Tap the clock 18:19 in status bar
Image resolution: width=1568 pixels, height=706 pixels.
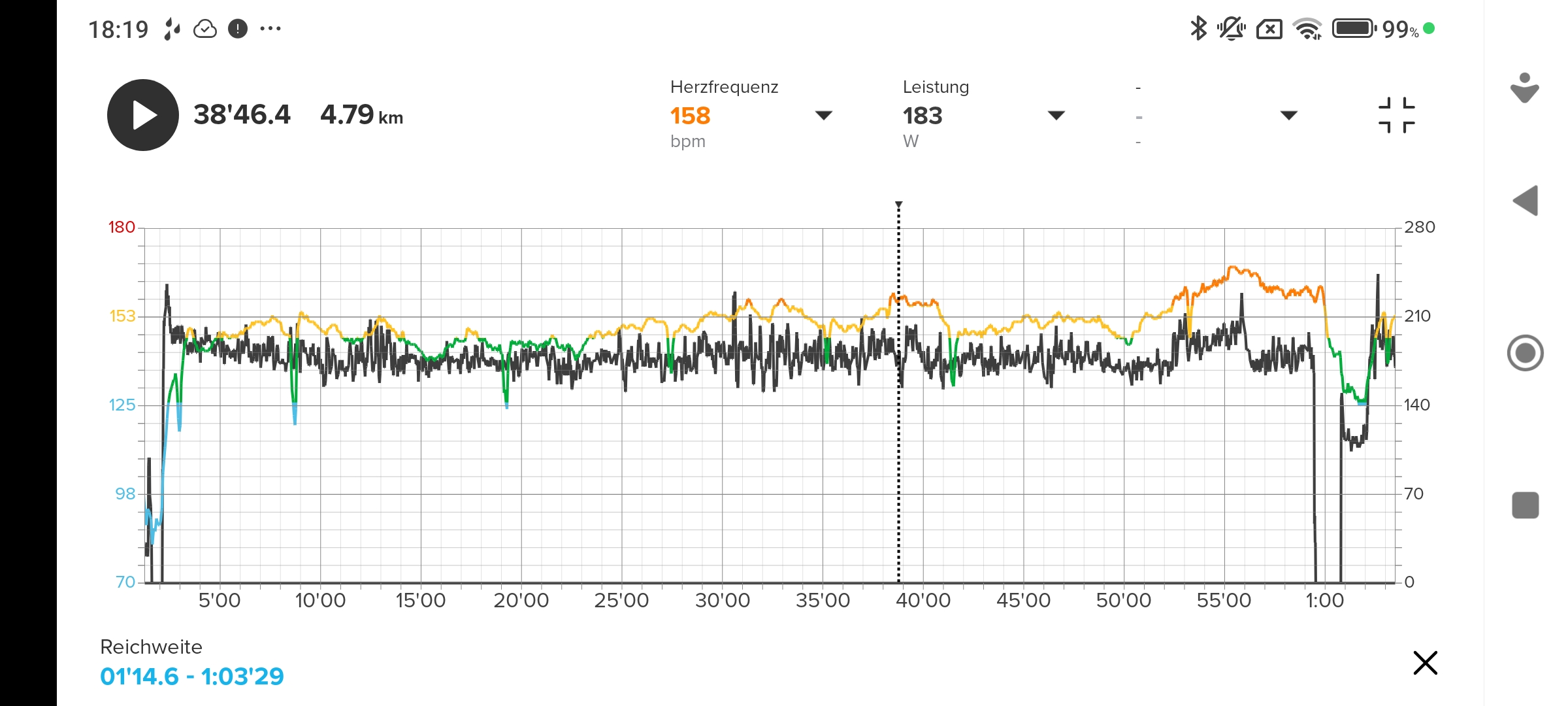(118, 29)
